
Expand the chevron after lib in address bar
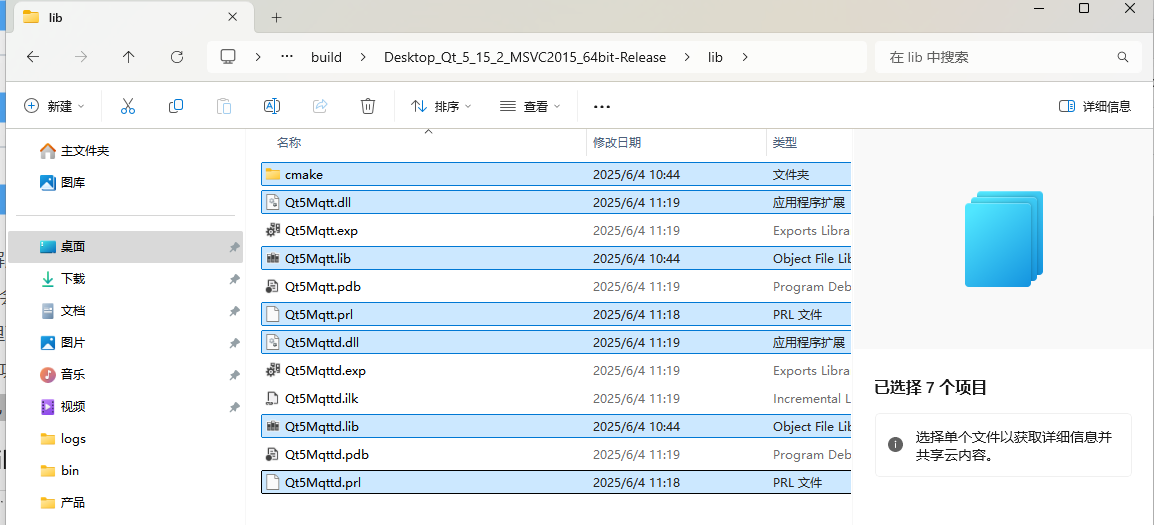tap(745, 57)
